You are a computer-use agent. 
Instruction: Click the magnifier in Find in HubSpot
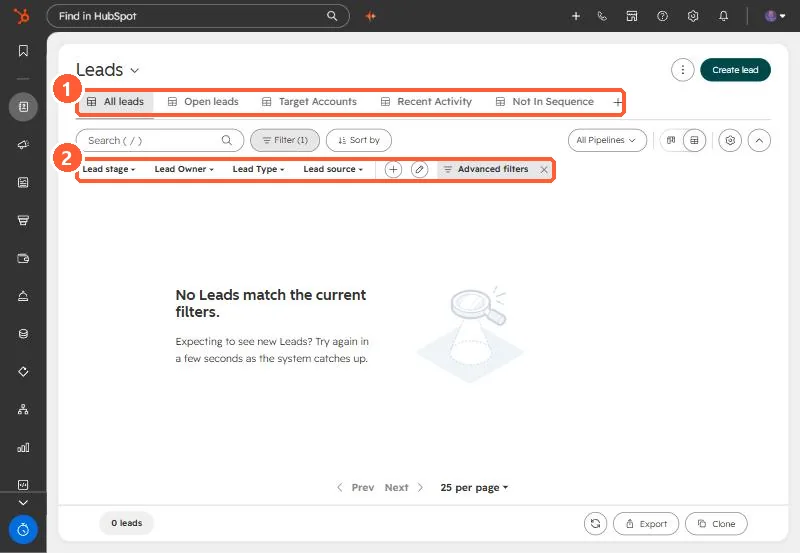[332, 16]
